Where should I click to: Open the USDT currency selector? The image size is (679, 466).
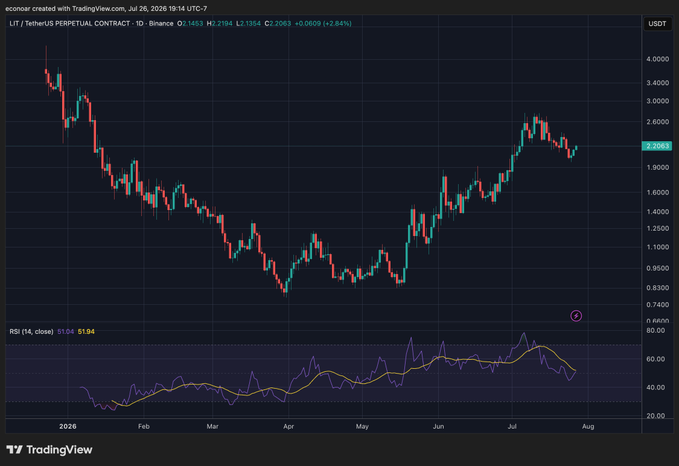[x=657, y=23]
